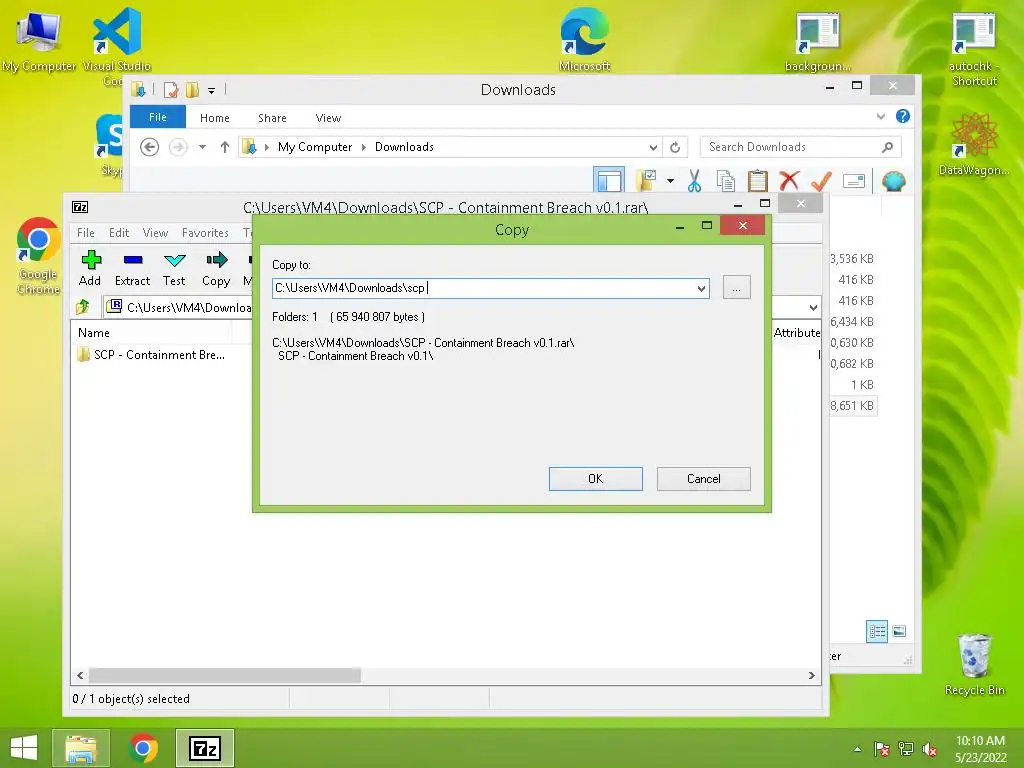Viewport: 1024px width, 768px height.
Task: Open the File tab in Downloads Explorer
Action: click(158, 117)
